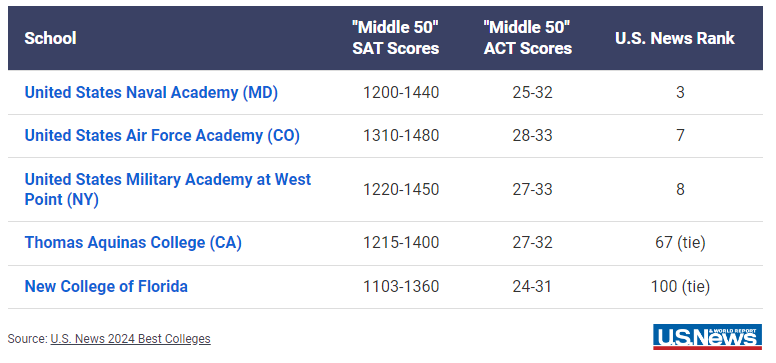The height and width of the screenshot is (363, 776).
Task: Click Air Force Academy ACT score 28-33
Action: [533, 136]
